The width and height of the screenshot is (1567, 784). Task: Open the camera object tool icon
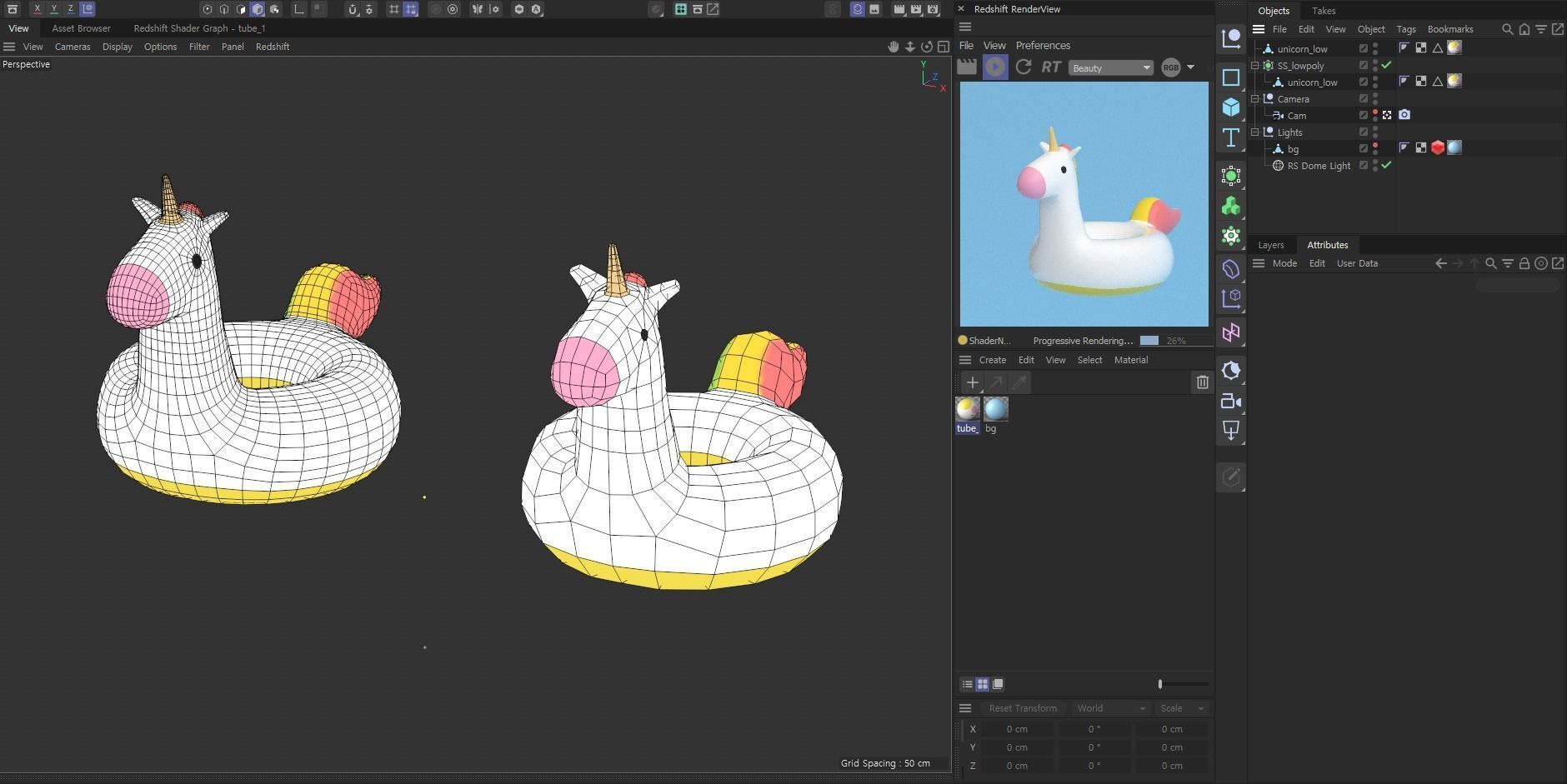tap(1230, 402)
